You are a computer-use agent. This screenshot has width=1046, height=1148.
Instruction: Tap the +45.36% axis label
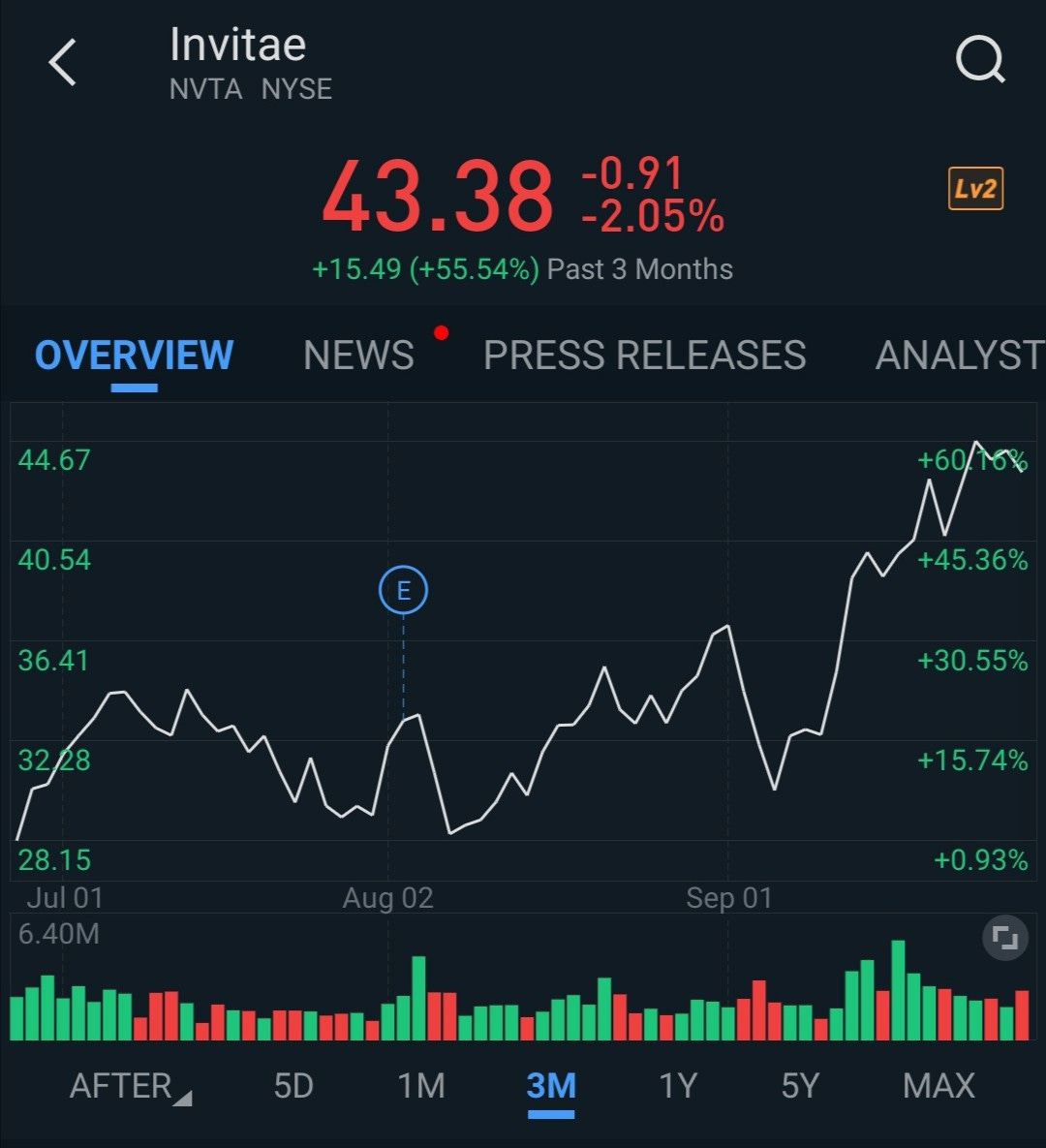pyautogui.click(x=972, y=560)
